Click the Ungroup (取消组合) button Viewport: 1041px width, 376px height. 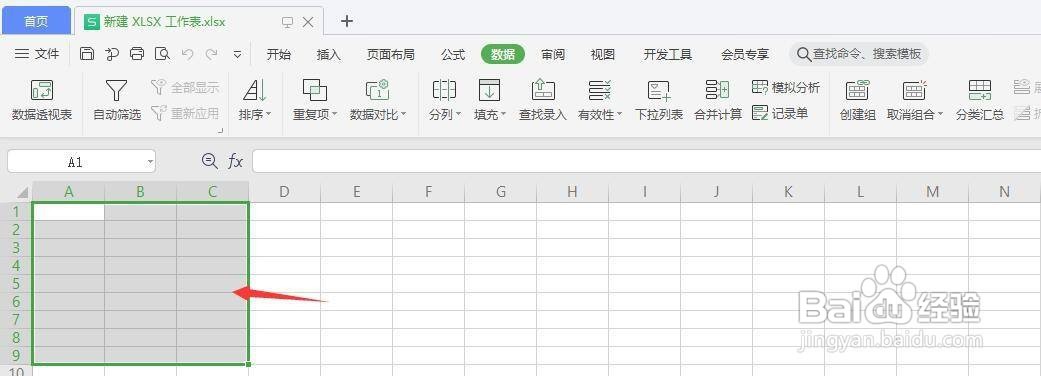915,100
